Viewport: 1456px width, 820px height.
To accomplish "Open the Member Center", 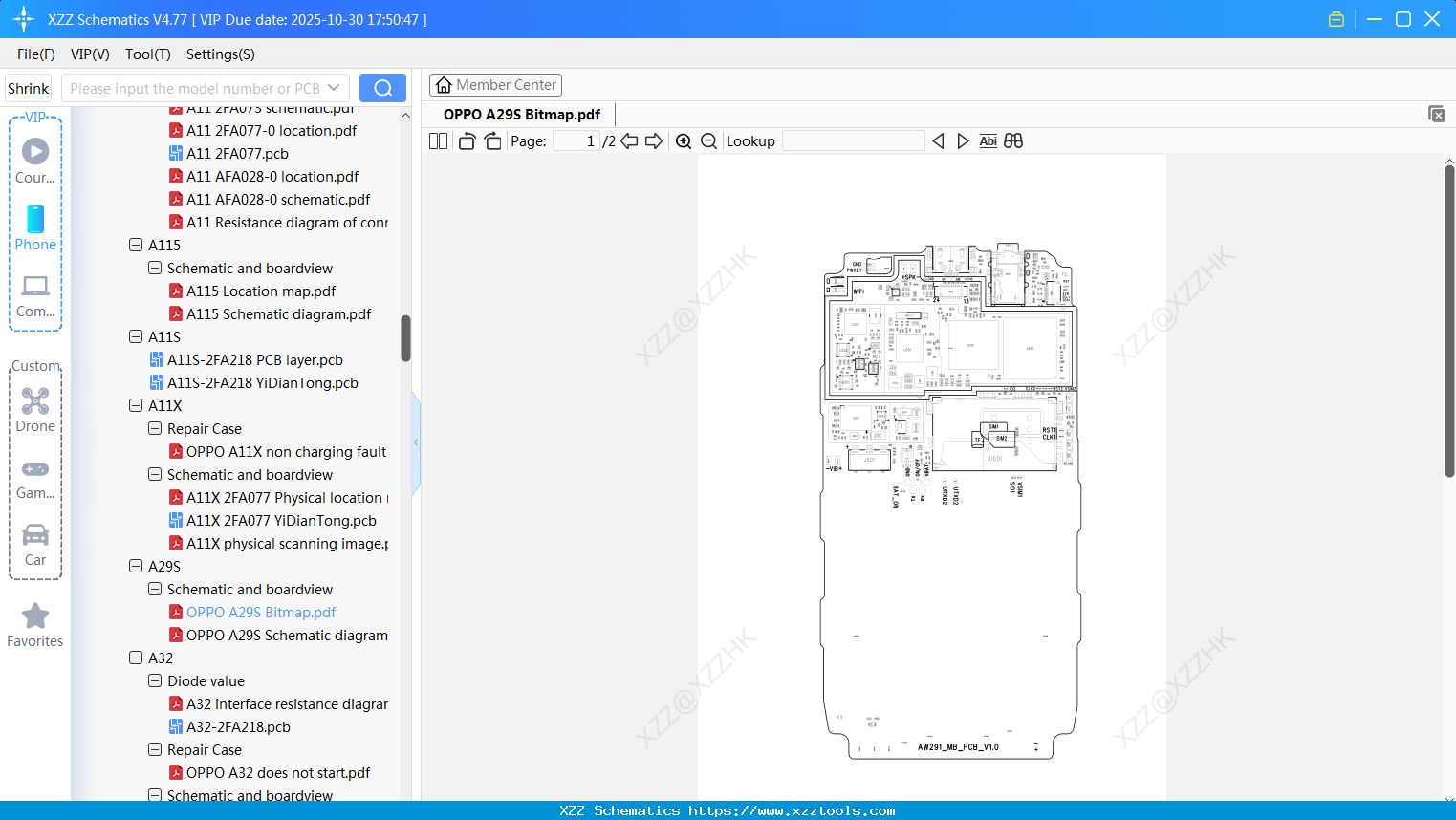I will tap(495, 84).
